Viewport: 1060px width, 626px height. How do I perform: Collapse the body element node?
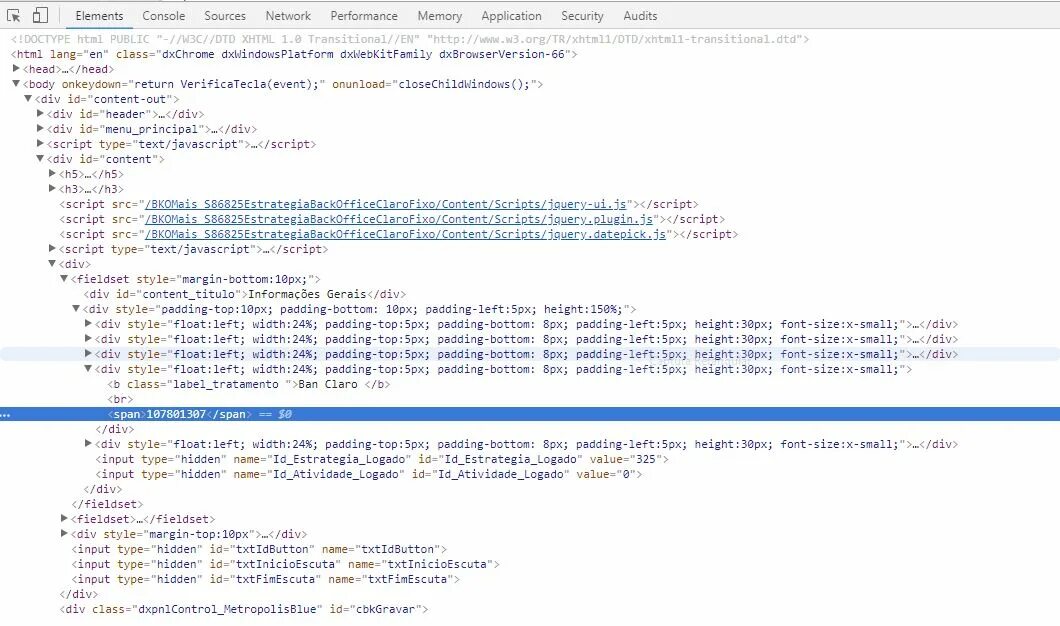click(16, 83)
